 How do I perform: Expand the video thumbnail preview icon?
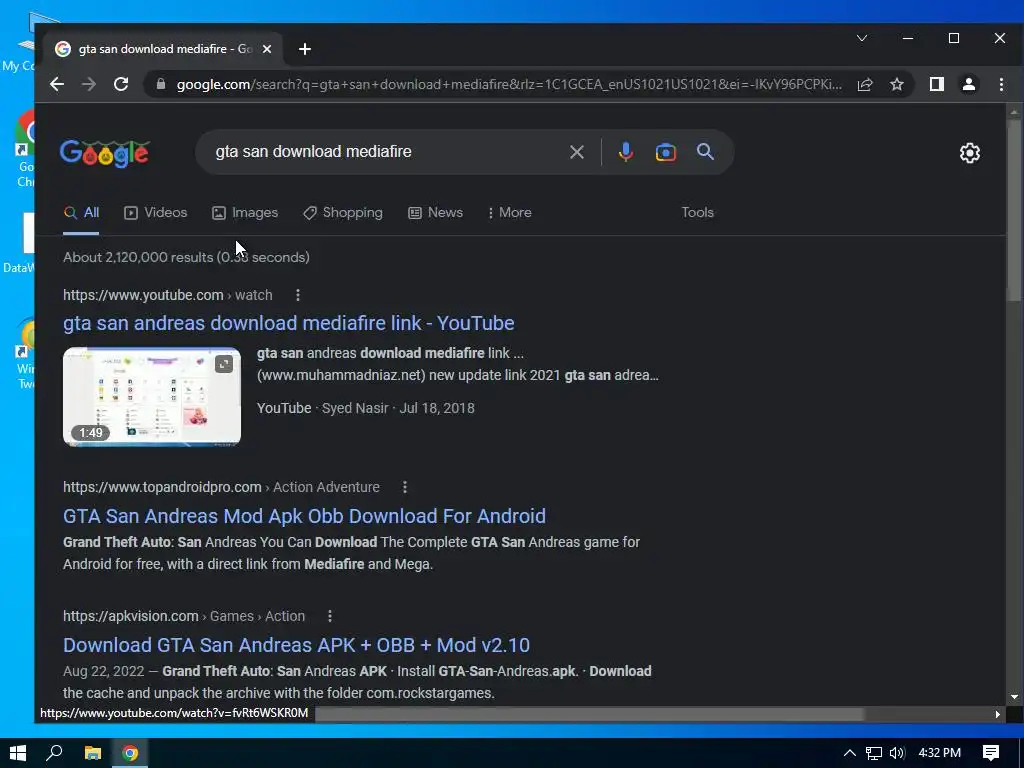[224, 364]
